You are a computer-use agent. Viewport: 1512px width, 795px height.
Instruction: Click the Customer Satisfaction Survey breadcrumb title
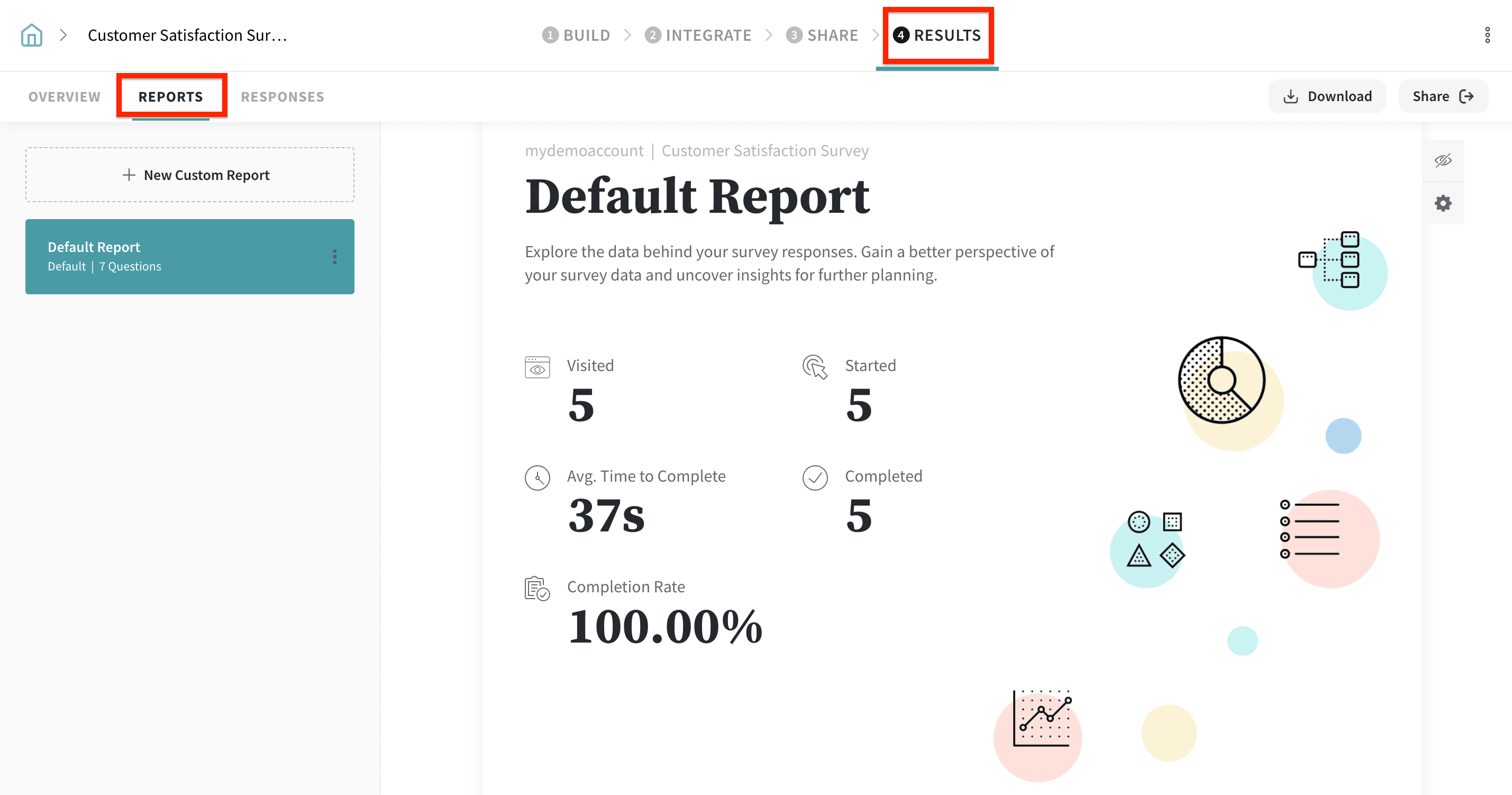pos(187,35)
